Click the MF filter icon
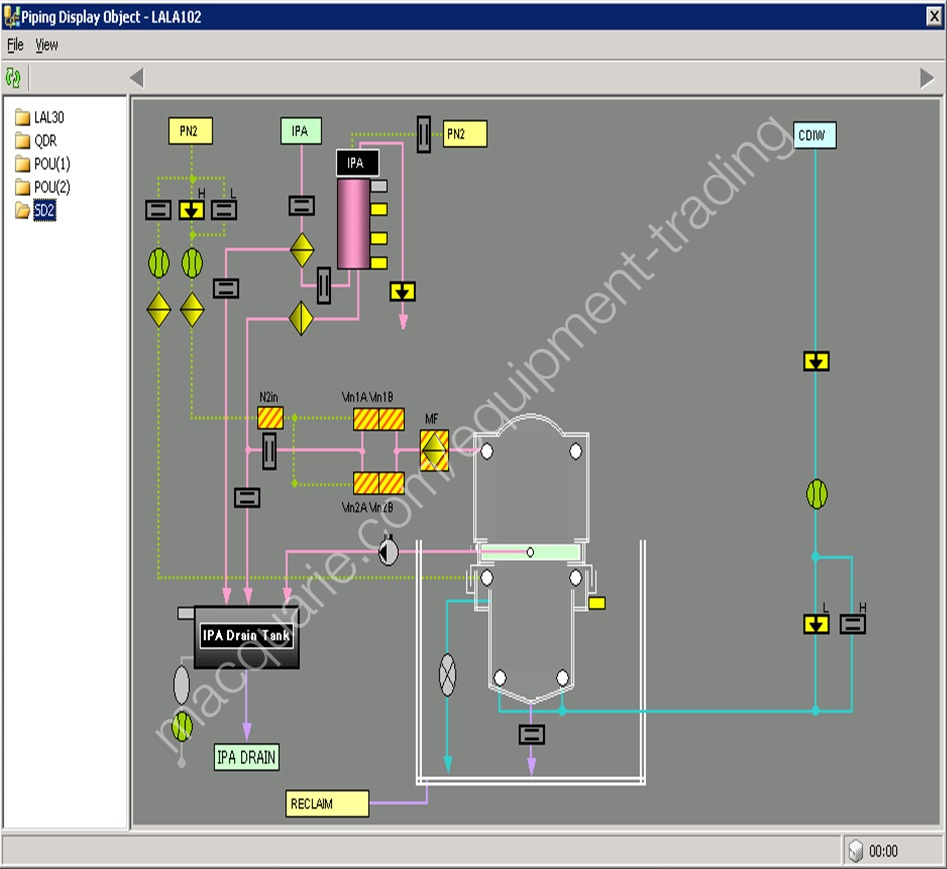The height and width of the screenshot is (869, 947). (434, 451)
